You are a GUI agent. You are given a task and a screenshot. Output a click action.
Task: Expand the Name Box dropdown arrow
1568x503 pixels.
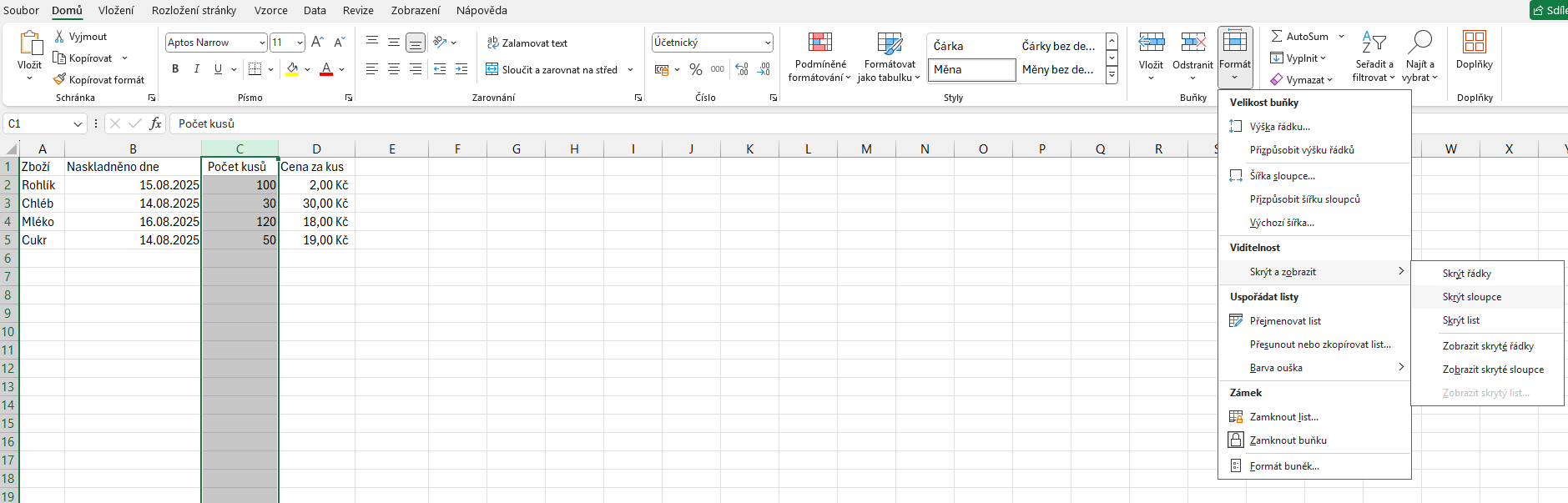(x=78, y=124)
